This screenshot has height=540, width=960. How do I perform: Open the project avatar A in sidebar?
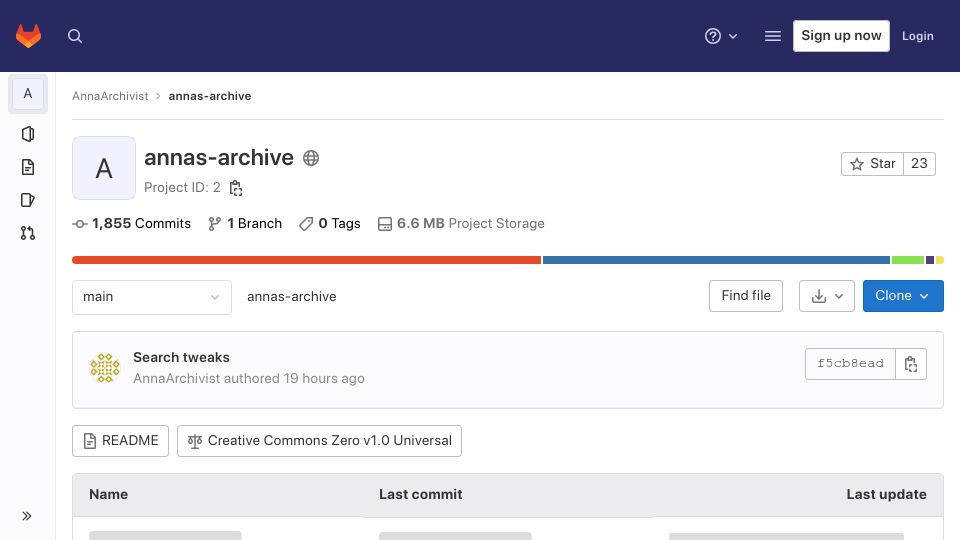click(x=28, y=94)
